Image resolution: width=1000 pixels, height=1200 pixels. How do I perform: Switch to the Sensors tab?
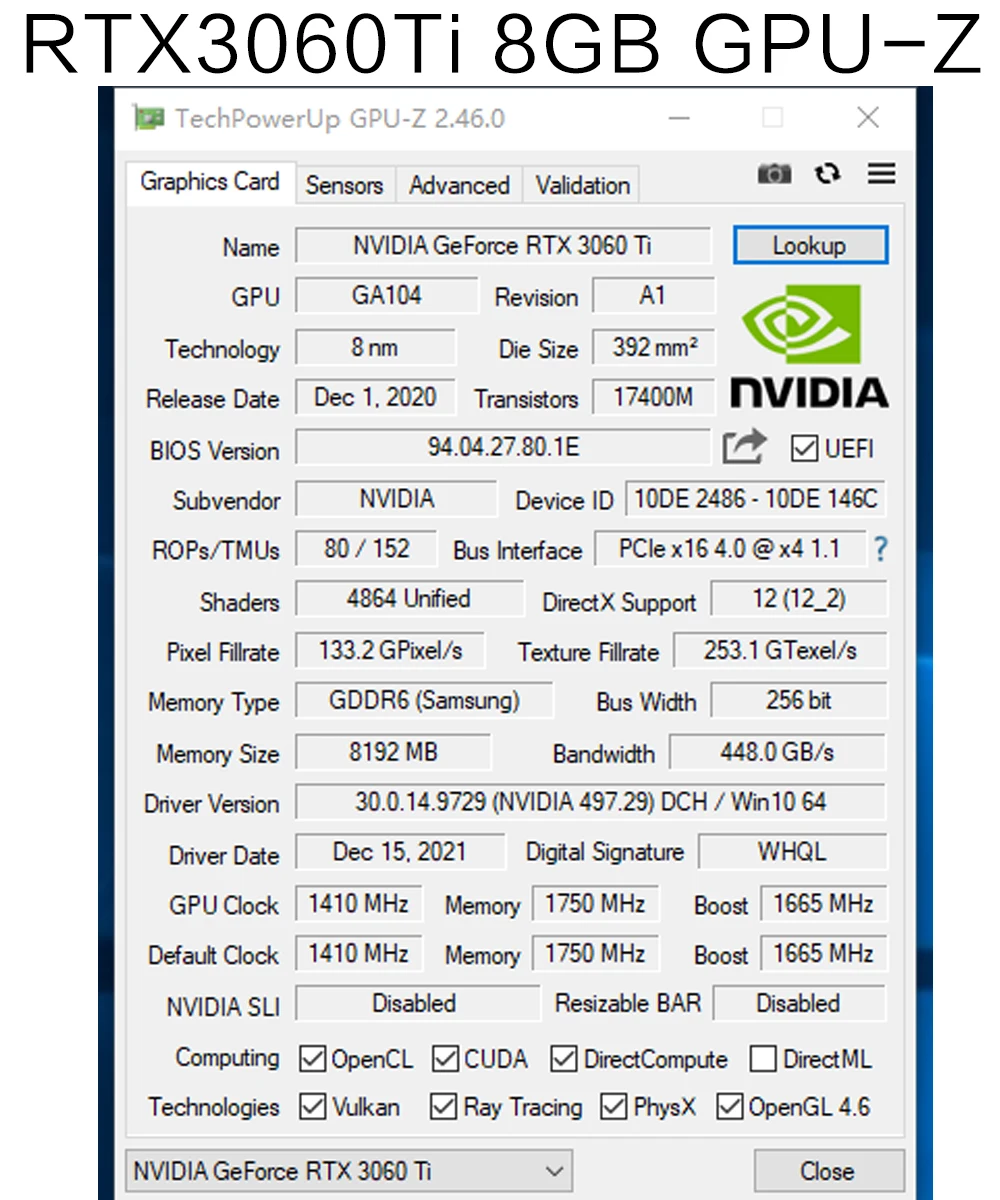(344, 185)
